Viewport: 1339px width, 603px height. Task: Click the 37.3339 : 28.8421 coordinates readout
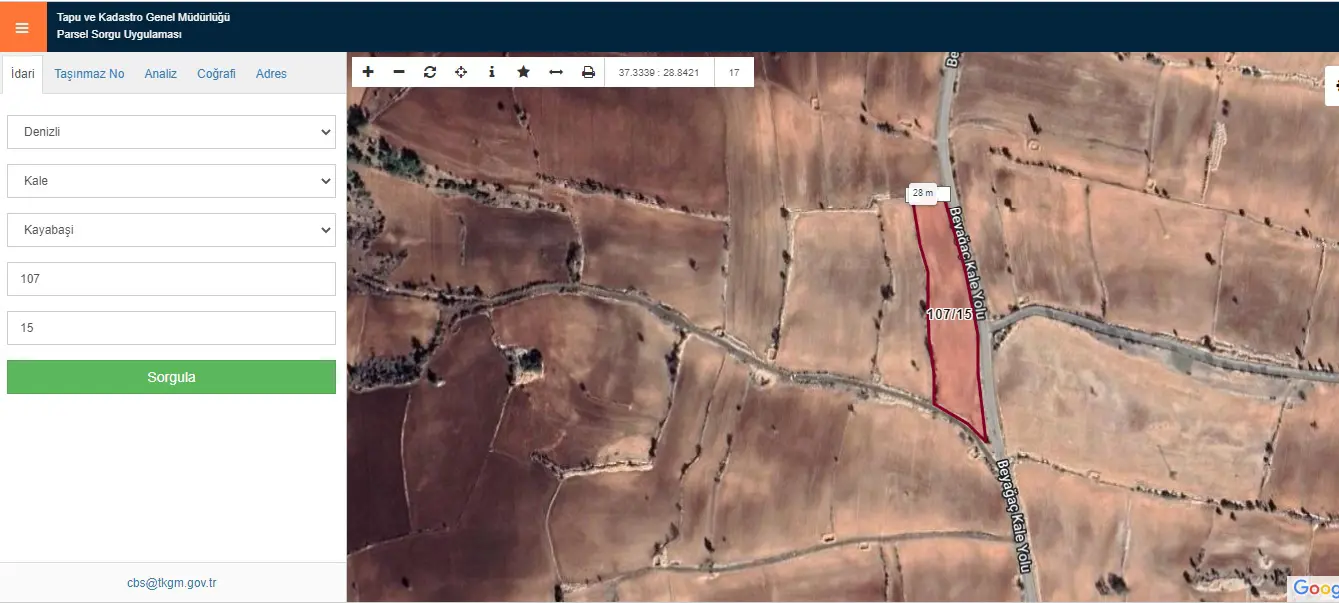pos(659,73)
